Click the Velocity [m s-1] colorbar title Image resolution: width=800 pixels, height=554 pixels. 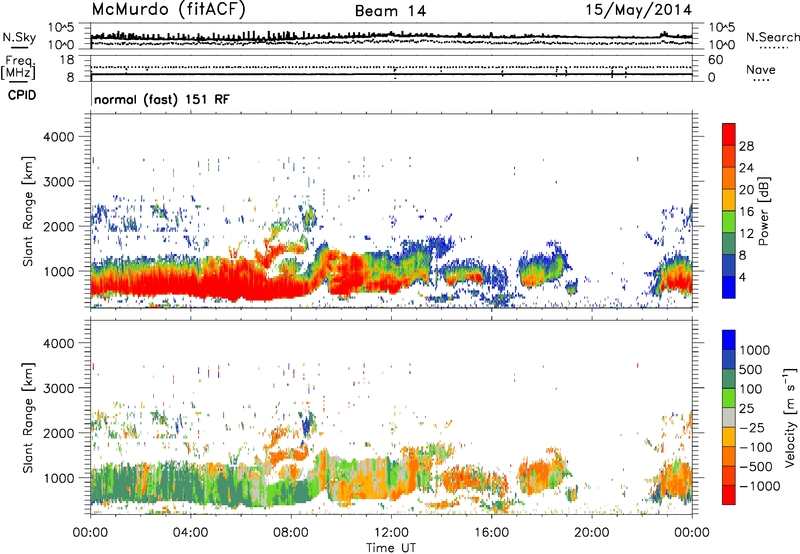790,417
